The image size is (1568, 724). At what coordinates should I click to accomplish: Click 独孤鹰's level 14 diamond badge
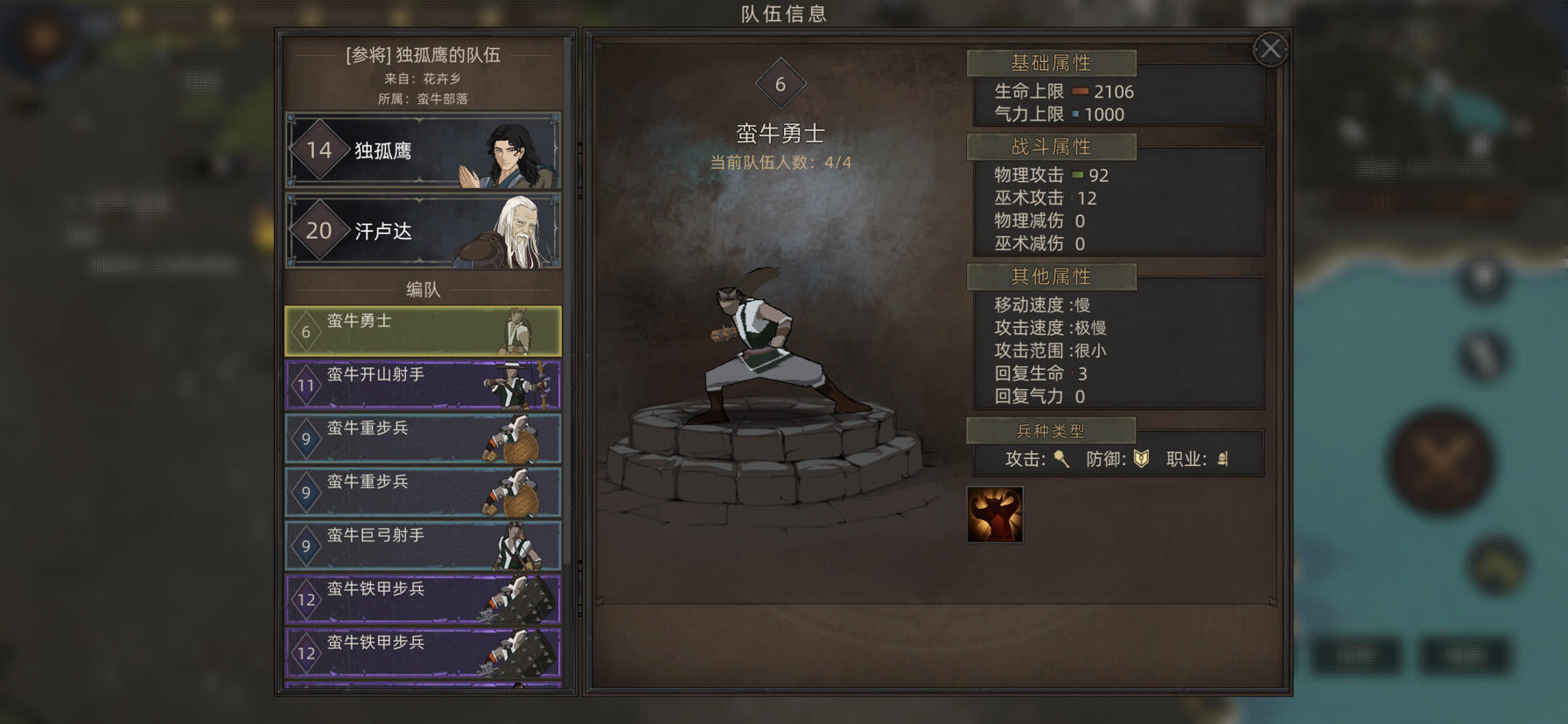318,150
